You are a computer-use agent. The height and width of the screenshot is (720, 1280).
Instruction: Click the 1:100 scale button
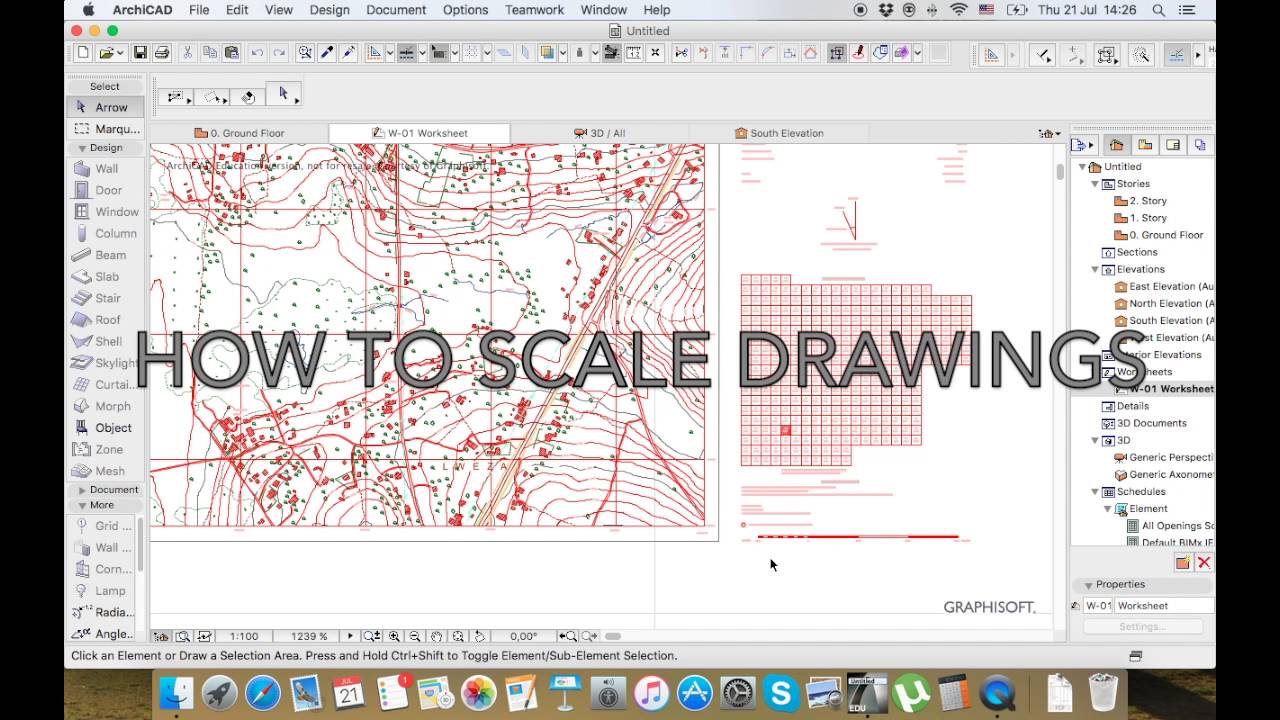[244, 636]
